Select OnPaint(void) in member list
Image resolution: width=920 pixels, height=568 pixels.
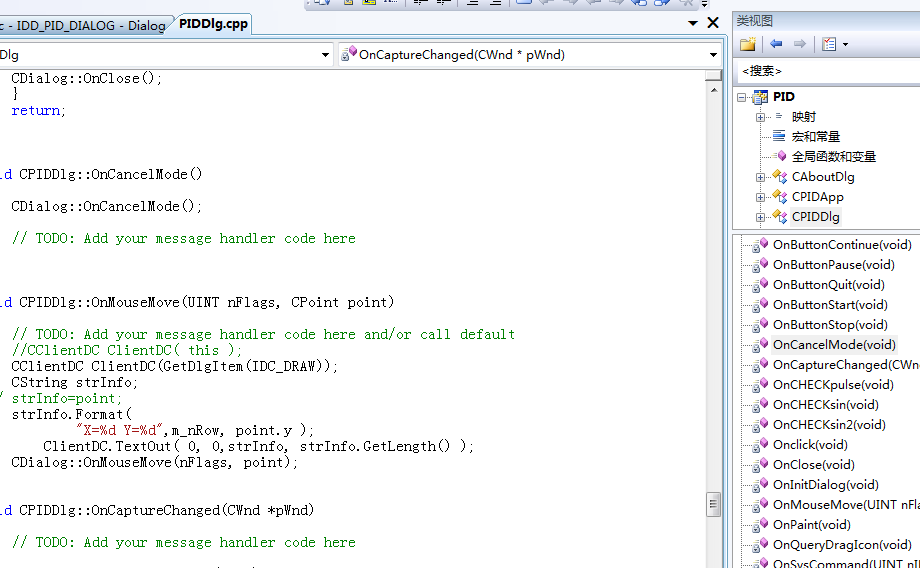(811, 525)
